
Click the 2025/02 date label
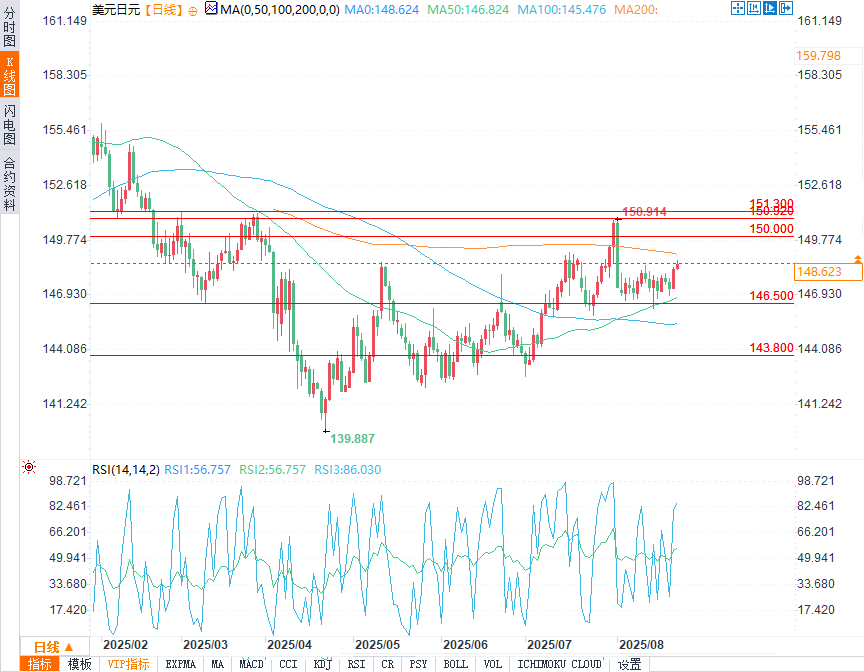coord(126,644)
